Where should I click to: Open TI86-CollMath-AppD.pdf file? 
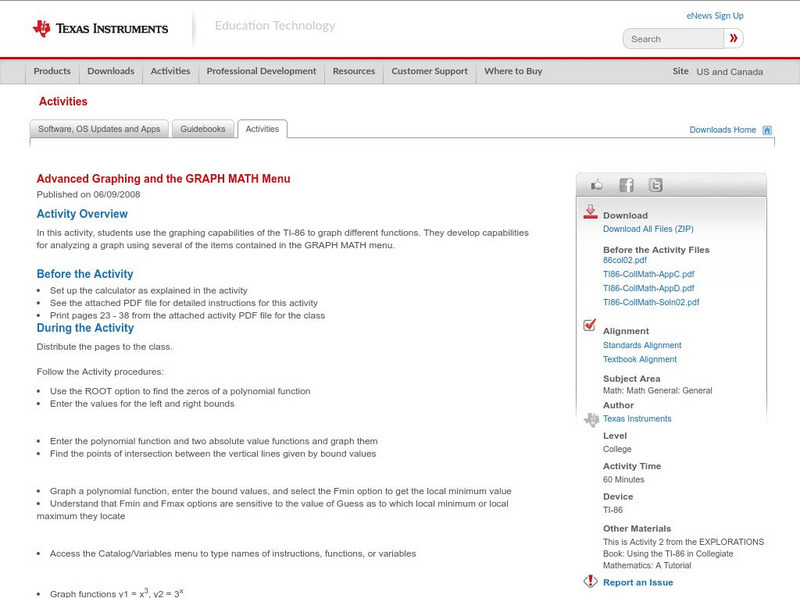pos(648,288)
